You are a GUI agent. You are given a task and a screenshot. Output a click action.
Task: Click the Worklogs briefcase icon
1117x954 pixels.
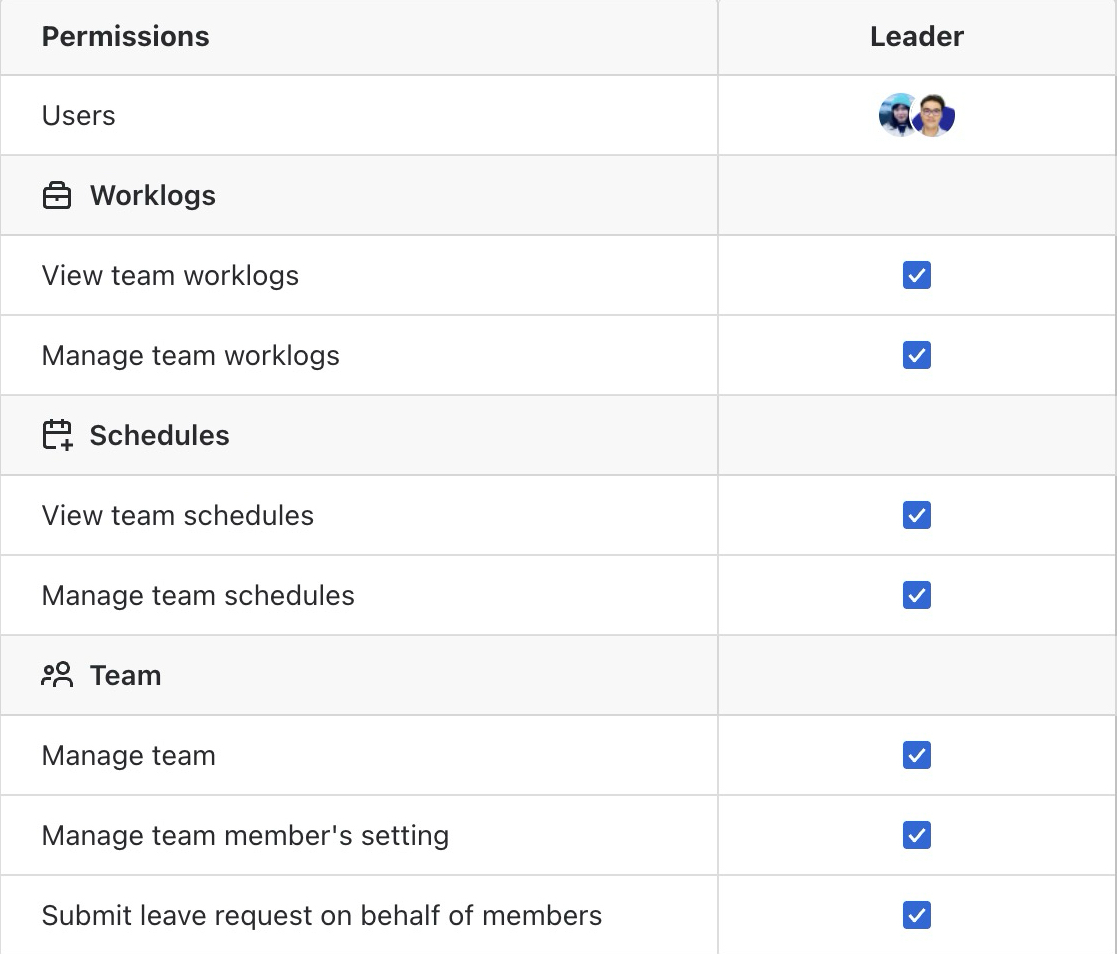(57, 195)
